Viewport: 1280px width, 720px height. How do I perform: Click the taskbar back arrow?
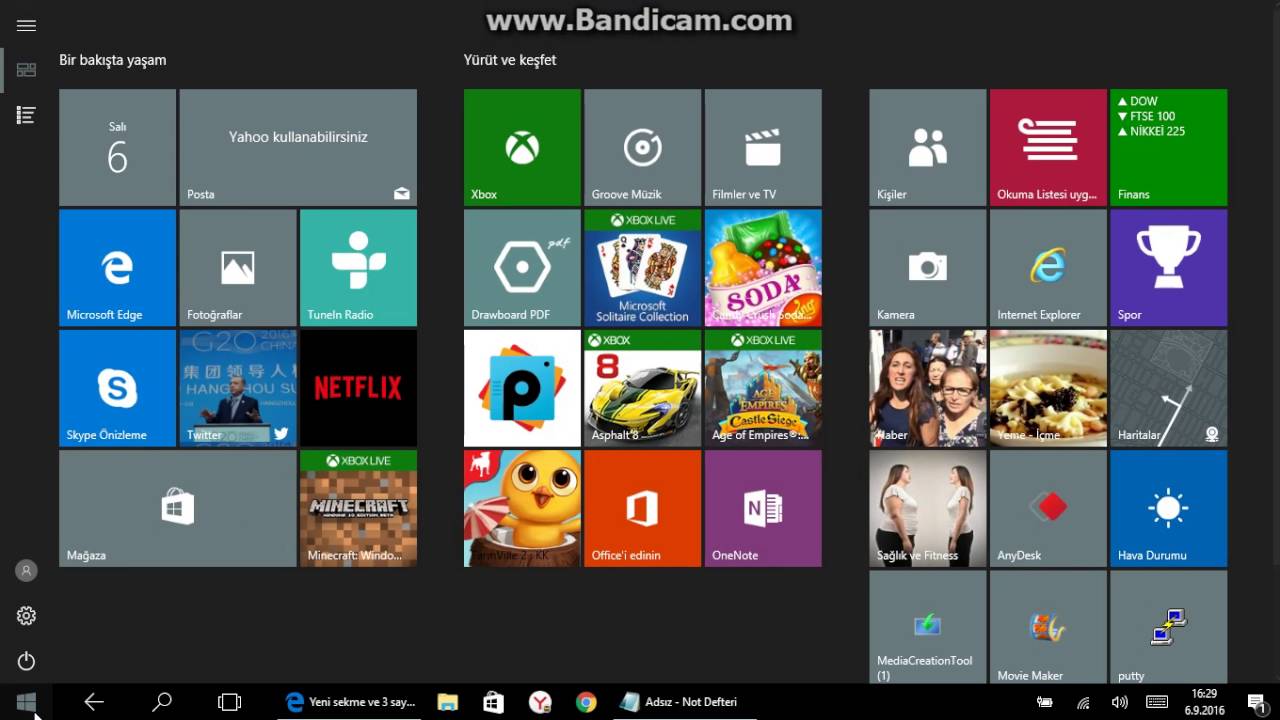(94, 702)
